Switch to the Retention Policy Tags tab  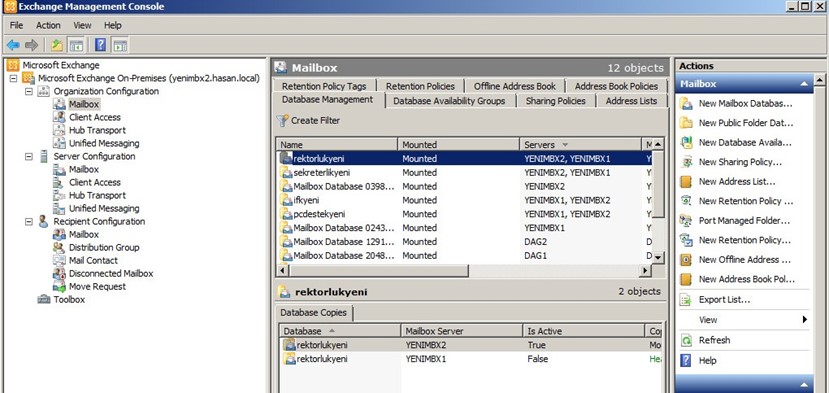324,86
